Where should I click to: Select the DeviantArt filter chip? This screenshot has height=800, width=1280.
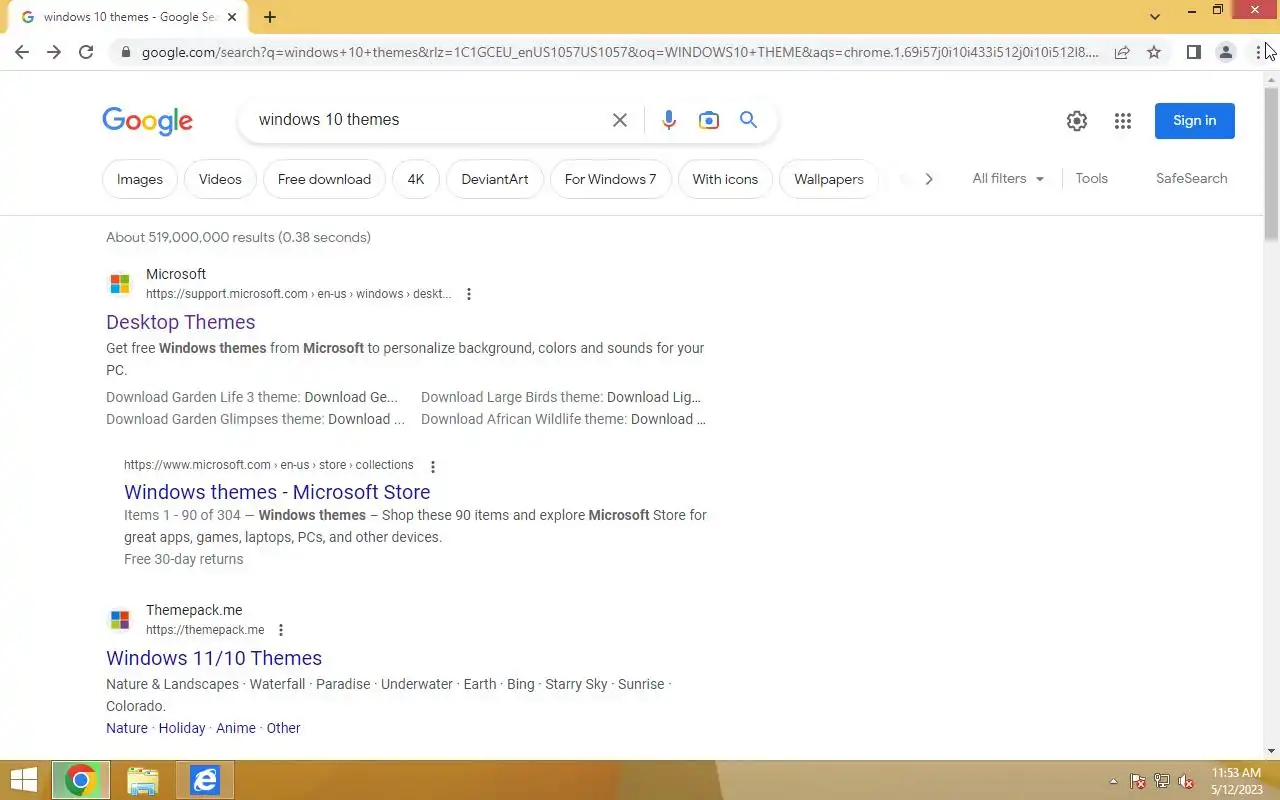(495, 179)
